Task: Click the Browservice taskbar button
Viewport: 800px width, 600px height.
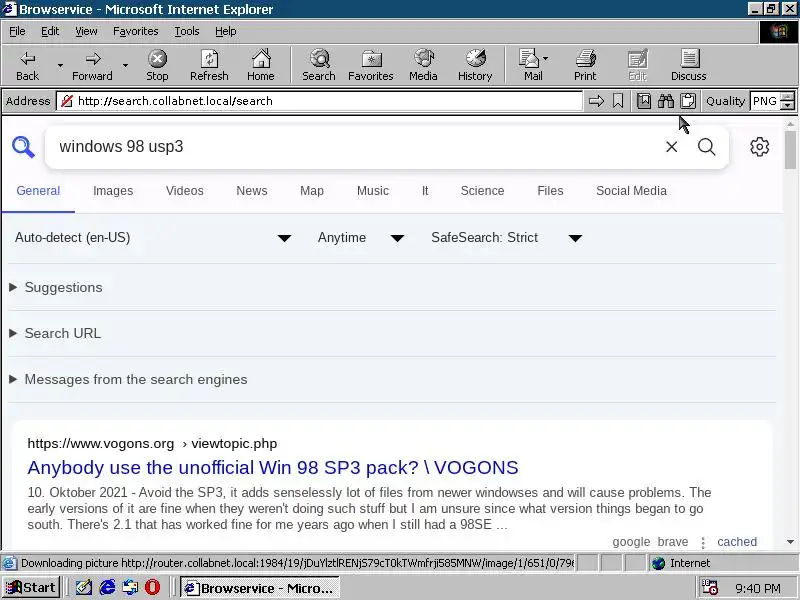Action: pos(260,588)
